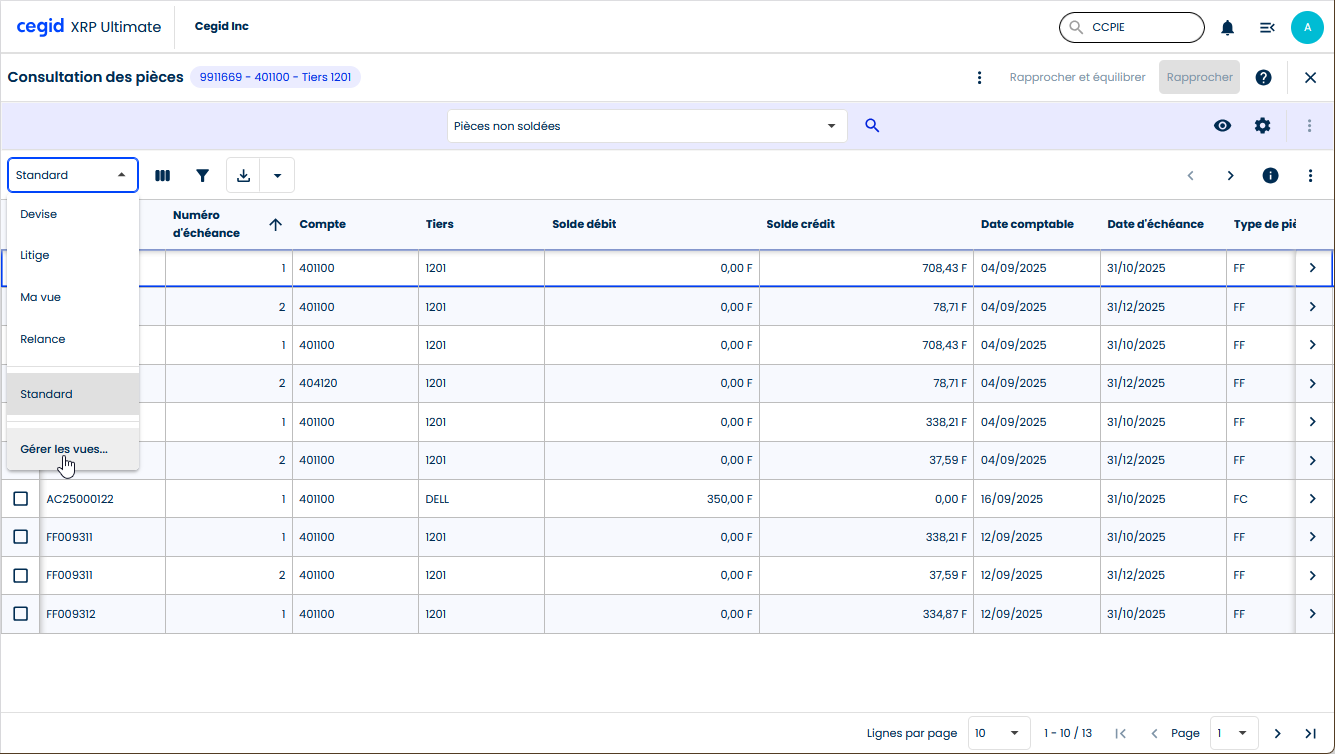Open the filter funnel icon
1335x754 pixels.
pyautogui.click(x=203, y=175)
